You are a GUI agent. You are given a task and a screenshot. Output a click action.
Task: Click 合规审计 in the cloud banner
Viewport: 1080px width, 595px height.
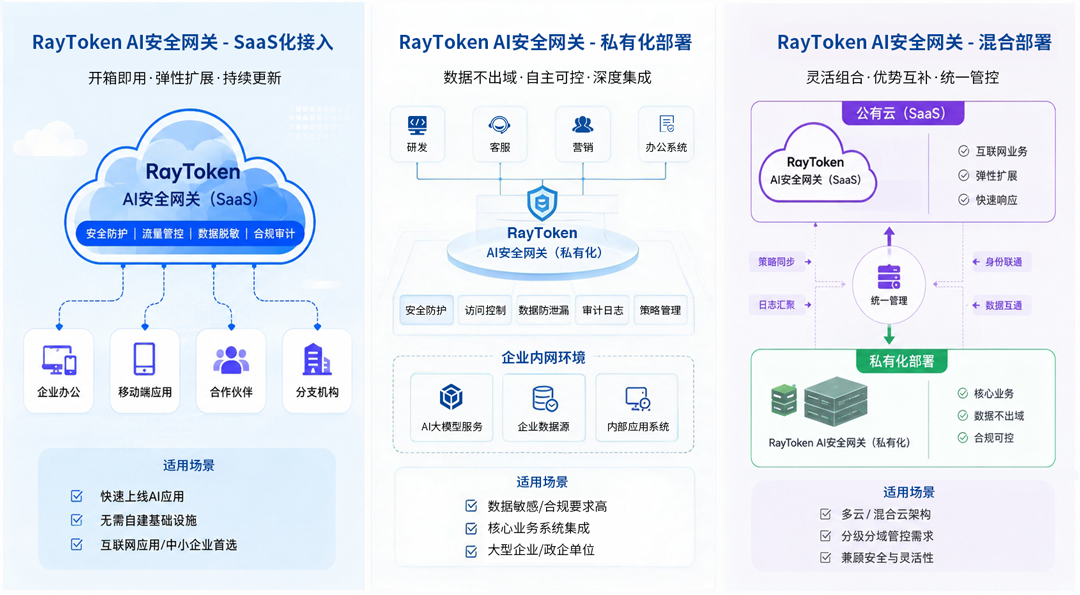point(274,233)
